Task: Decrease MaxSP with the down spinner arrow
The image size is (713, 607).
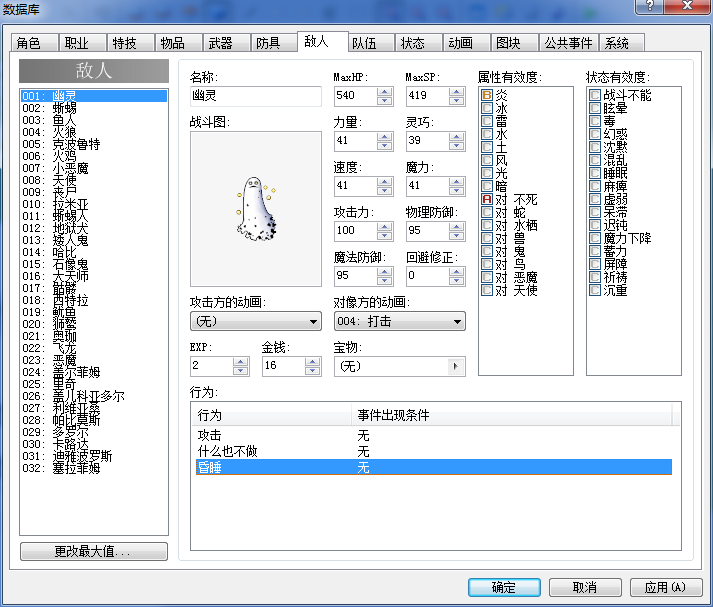Action: click(x=457, y=100)
